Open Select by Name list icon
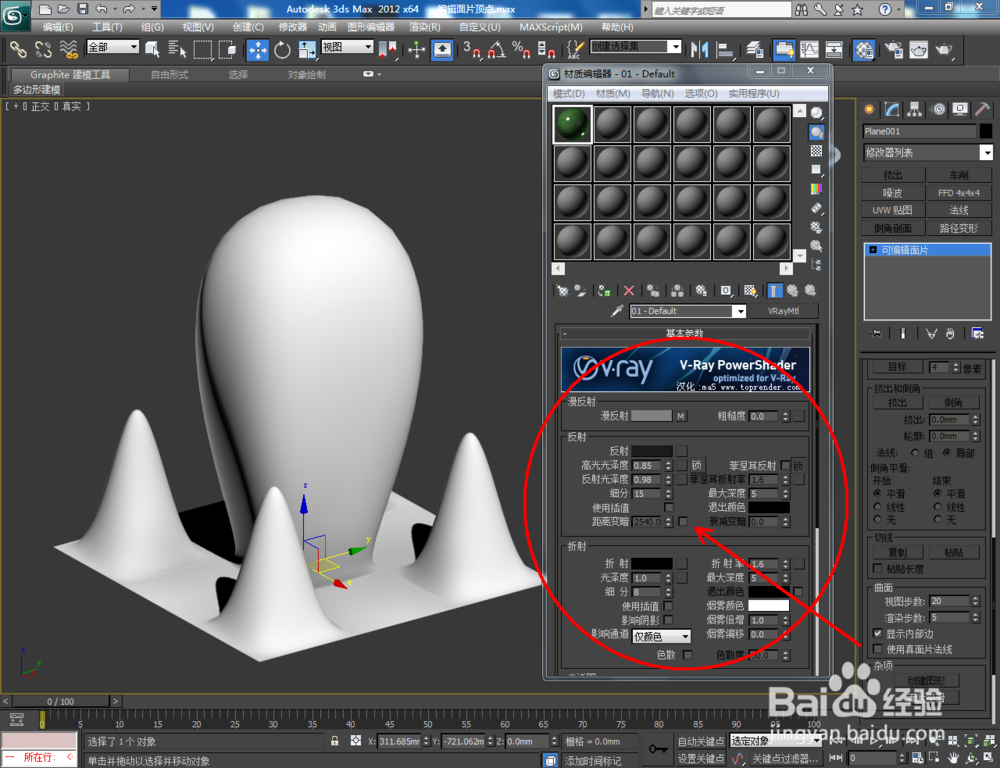The height and width of the screenshot is (768, 1000). (177, 49)
